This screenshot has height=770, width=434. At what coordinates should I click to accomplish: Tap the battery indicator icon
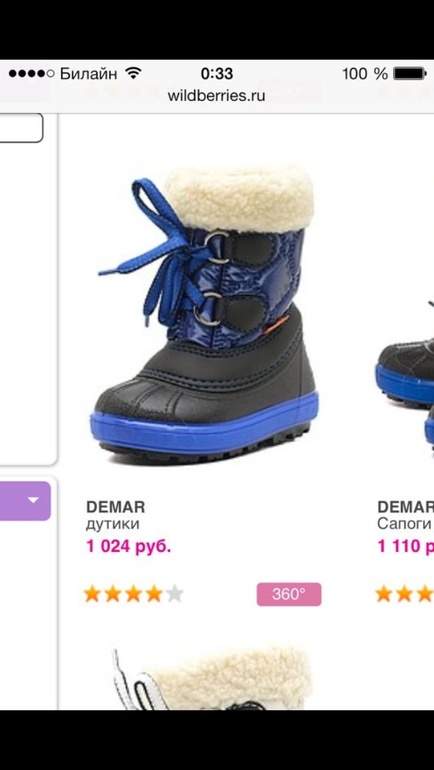click(410, 74)
